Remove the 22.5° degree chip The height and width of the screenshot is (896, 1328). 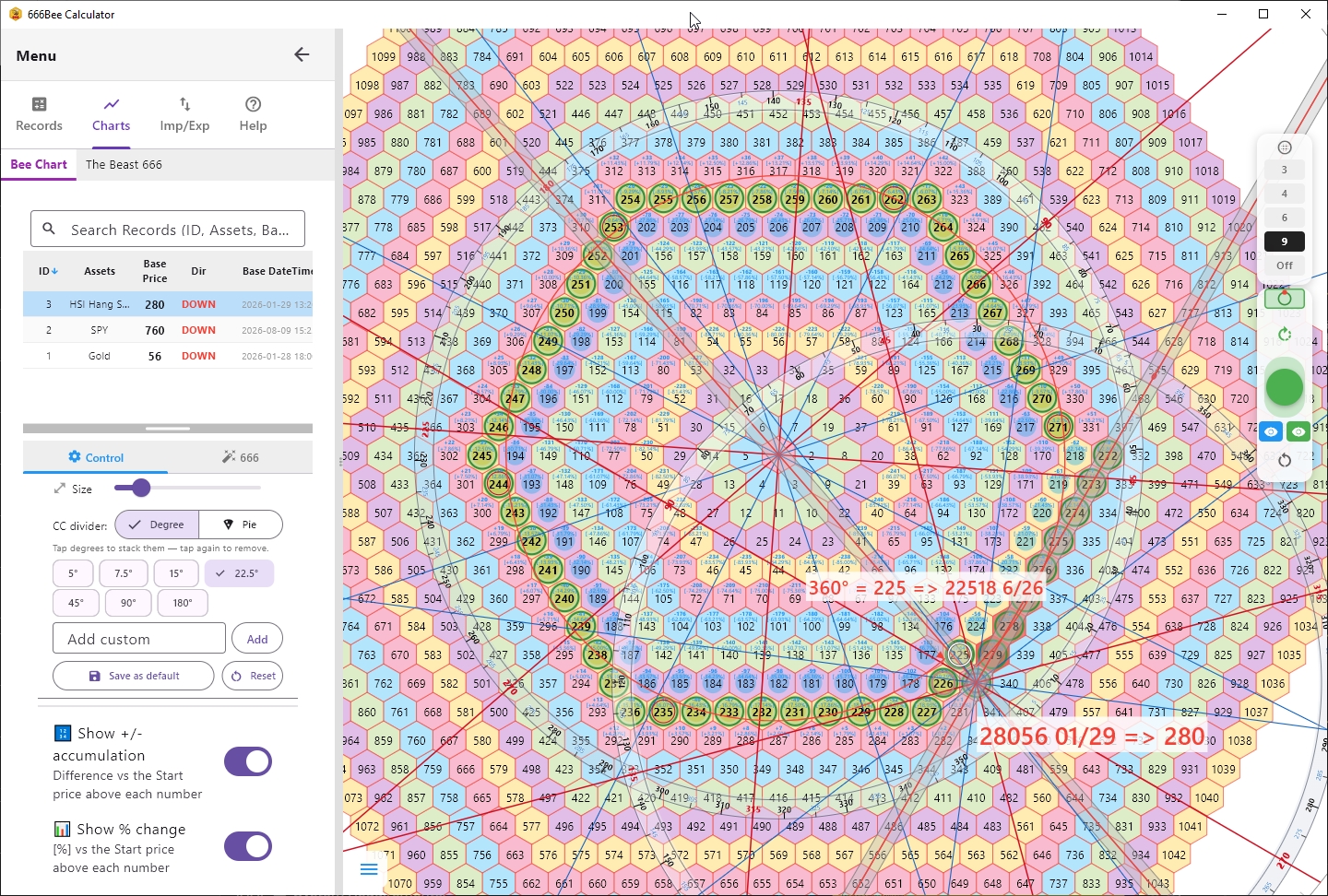point(239,573)
